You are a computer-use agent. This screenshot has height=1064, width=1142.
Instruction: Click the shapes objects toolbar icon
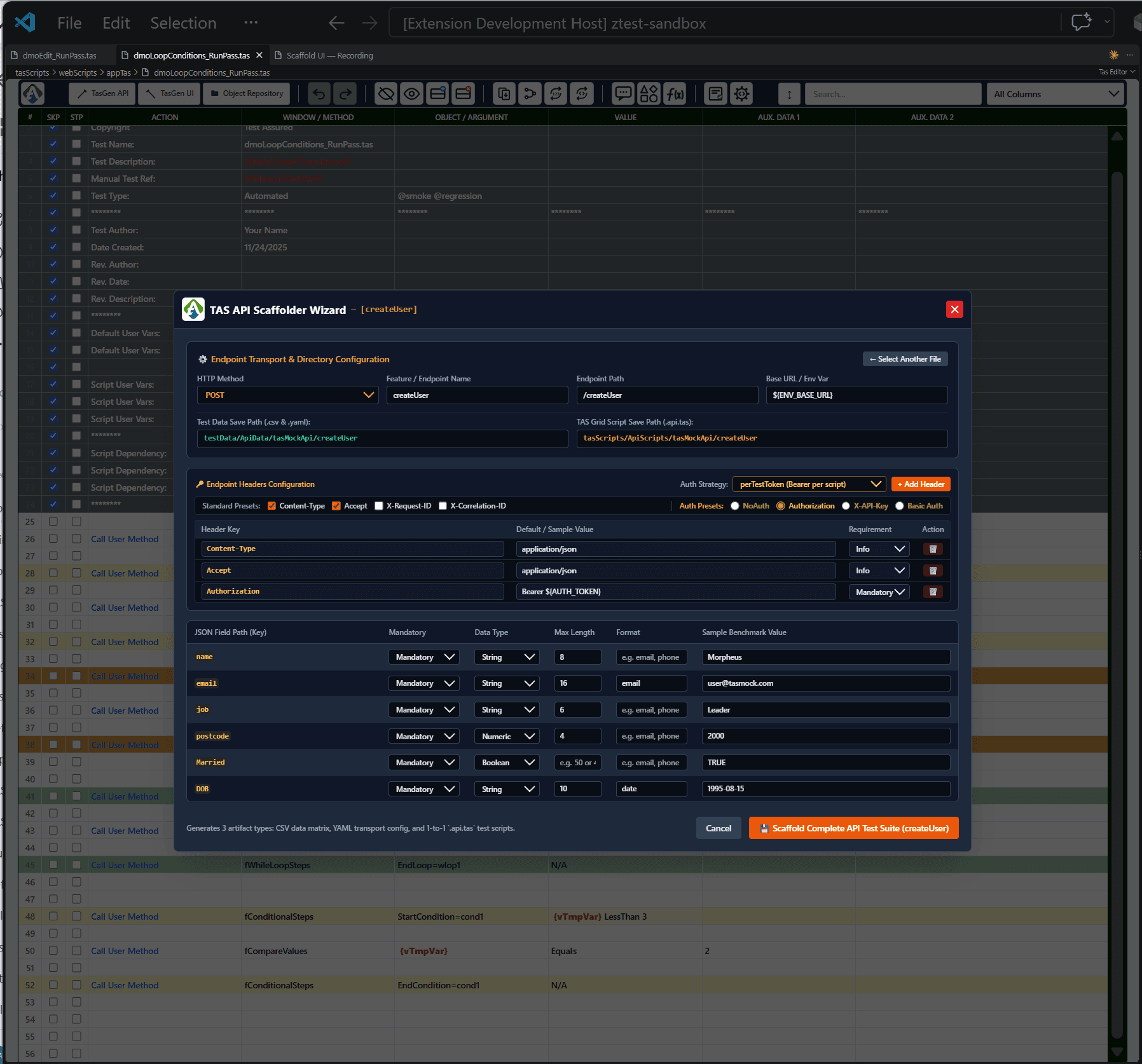pos(649,94)
